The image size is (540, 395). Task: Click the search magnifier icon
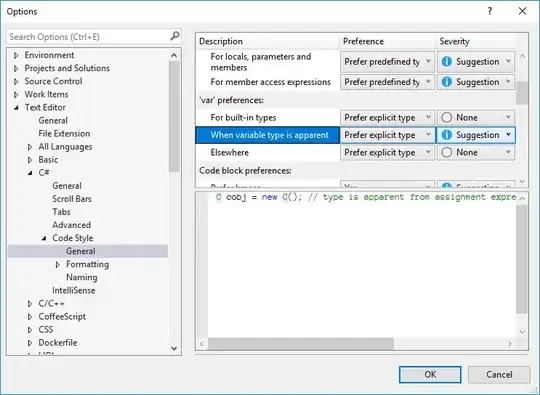click(175, 36)
